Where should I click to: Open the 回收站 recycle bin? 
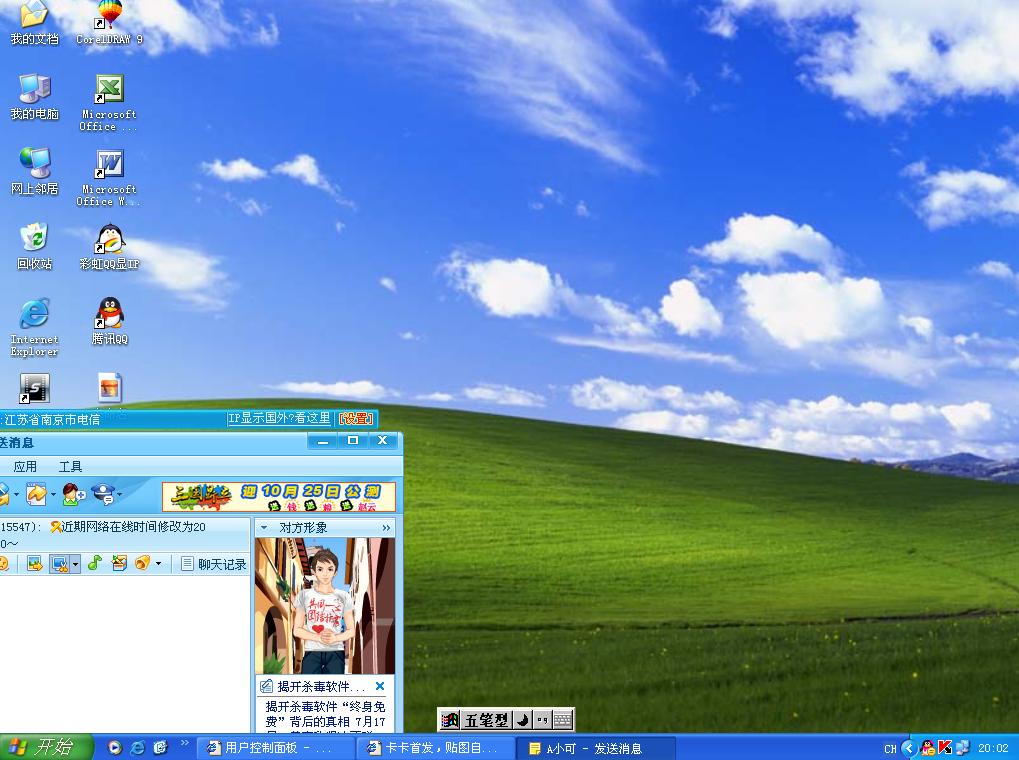pos(34,247)
